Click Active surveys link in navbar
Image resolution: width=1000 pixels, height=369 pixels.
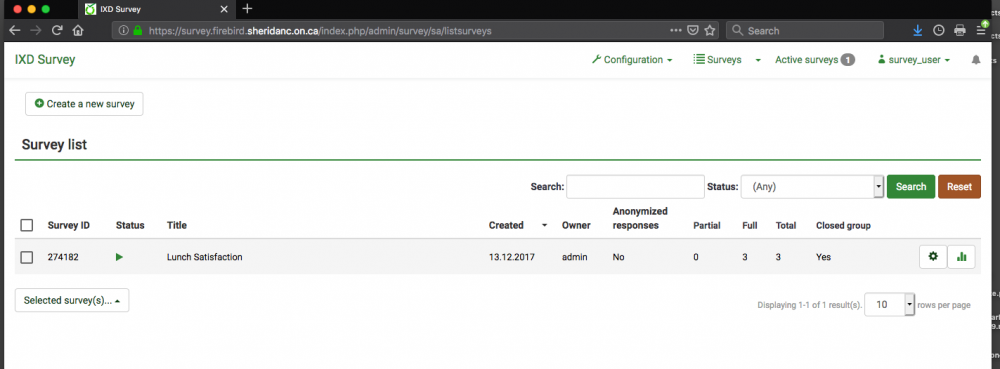(x=815, y=60)
